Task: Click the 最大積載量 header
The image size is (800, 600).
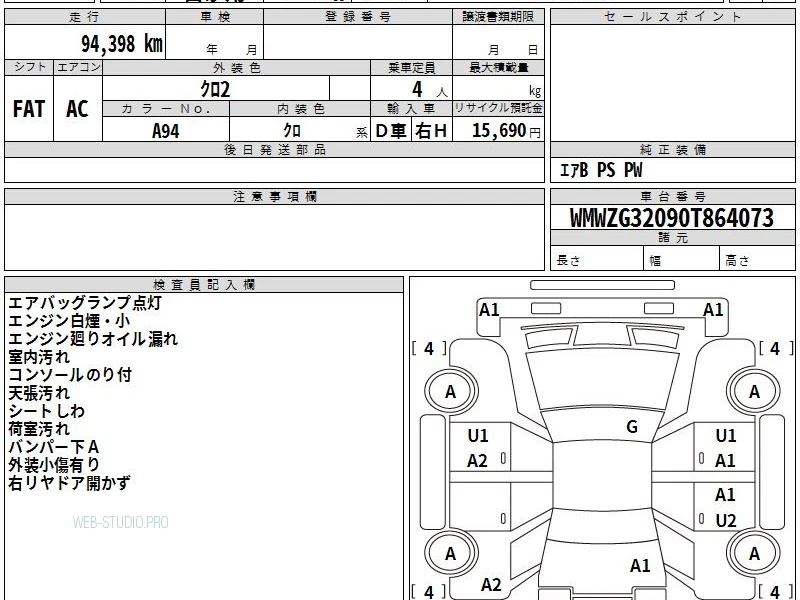Action: pyautogui.click(x=498, y=68)
